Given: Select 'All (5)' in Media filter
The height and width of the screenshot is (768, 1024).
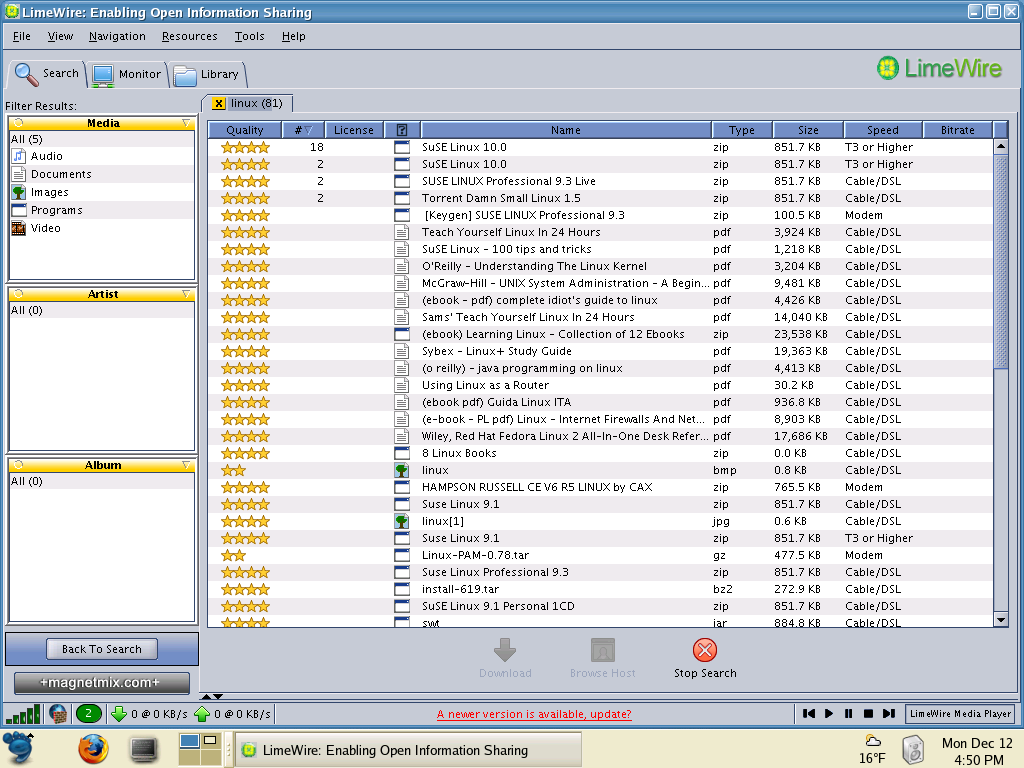Looking at the screenshot, I should tap(102, 139).
